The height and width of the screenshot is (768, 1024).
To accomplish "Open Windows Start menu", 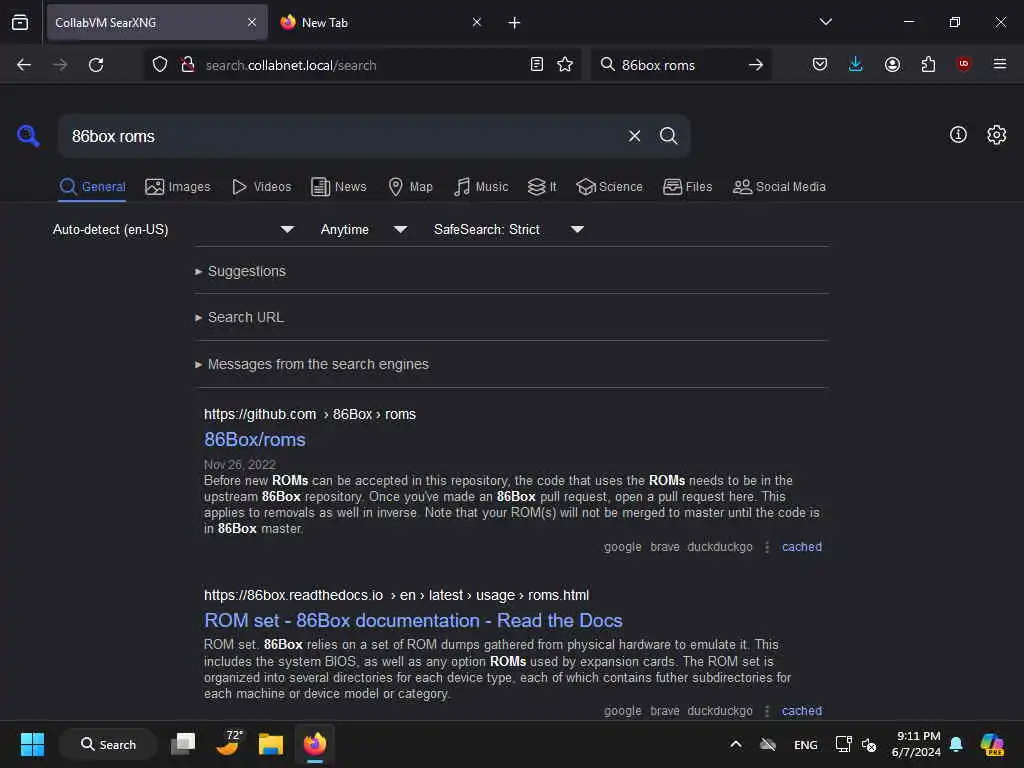I will [32, 744].
